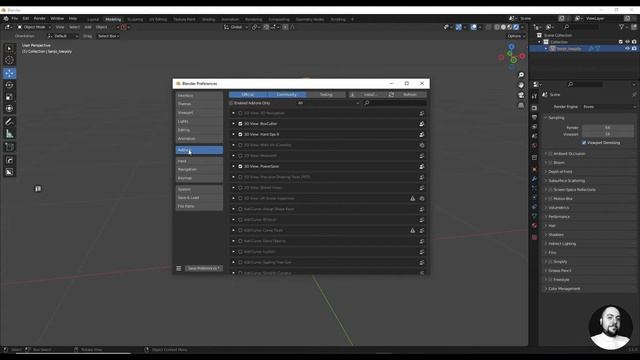Viewport: 640px width, 360px height.
Task: Click the Refresh add-ons button
Action: coord(407,95)
